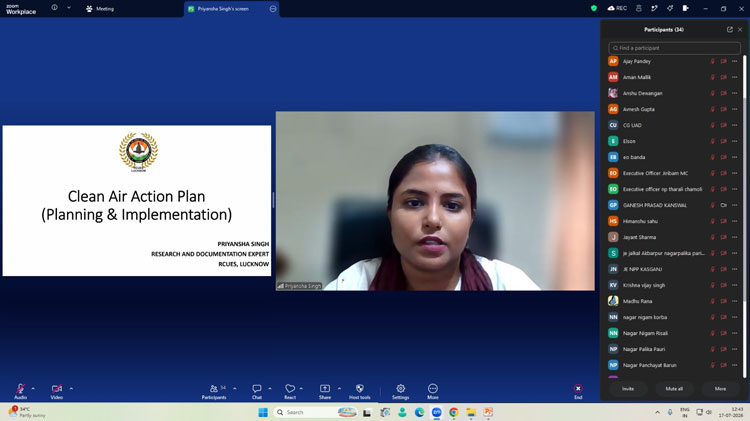Toggle video for eo banda
The width and height of the screenshot is (750, 421).
click(x=724, y=157)
